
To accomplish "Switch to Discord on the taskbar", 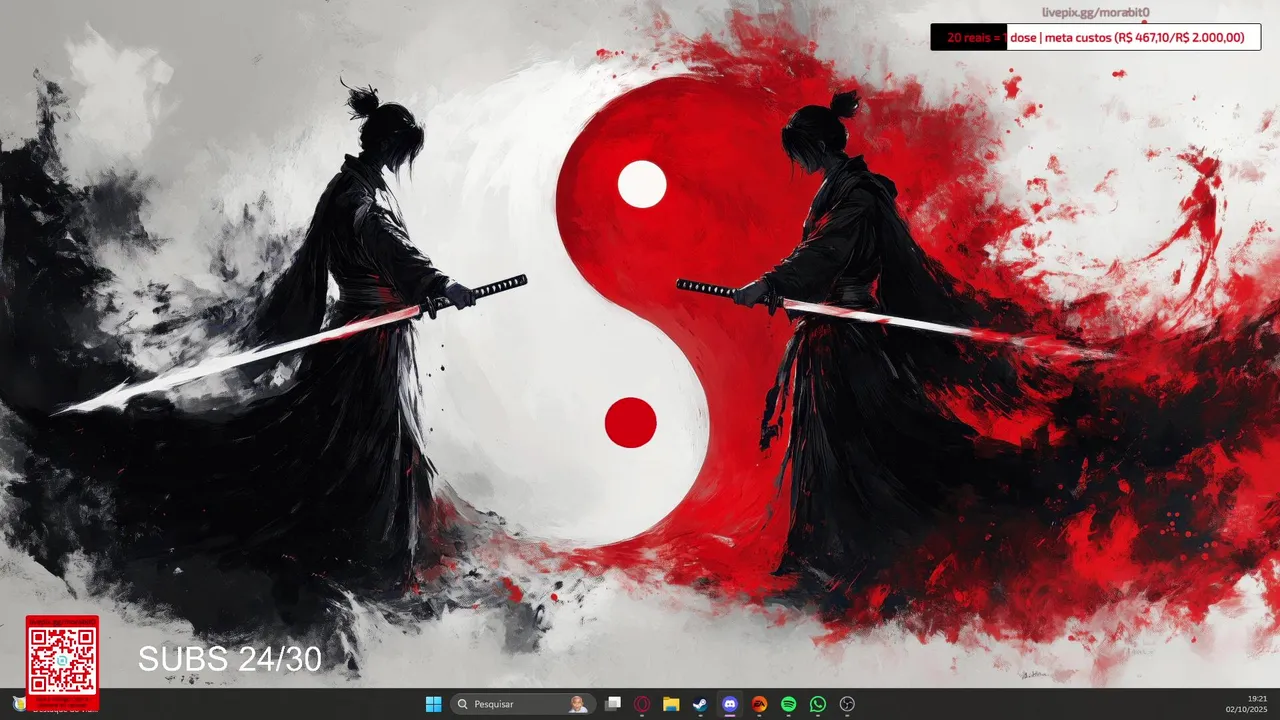I will pos(730,704).
